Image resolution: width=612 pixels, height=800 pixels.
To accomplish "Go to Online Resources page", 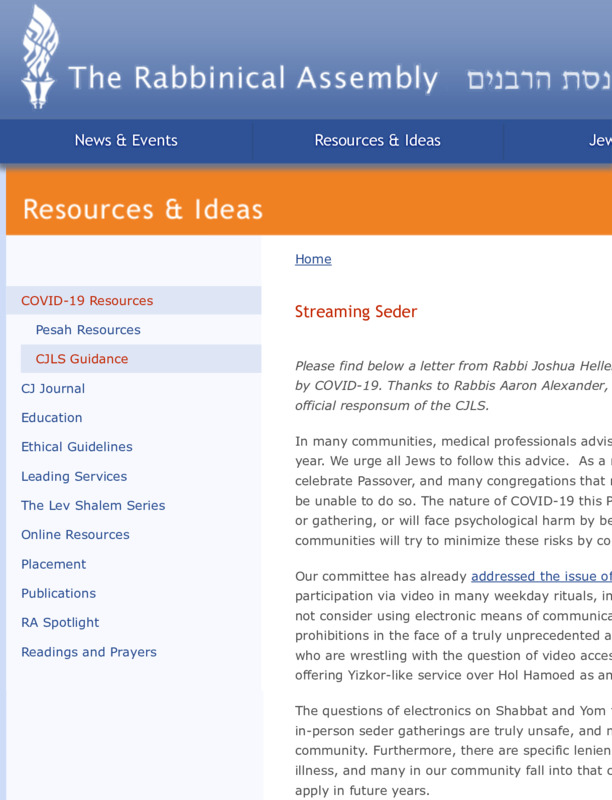I will pyautogui.click(x=75, y=534).
